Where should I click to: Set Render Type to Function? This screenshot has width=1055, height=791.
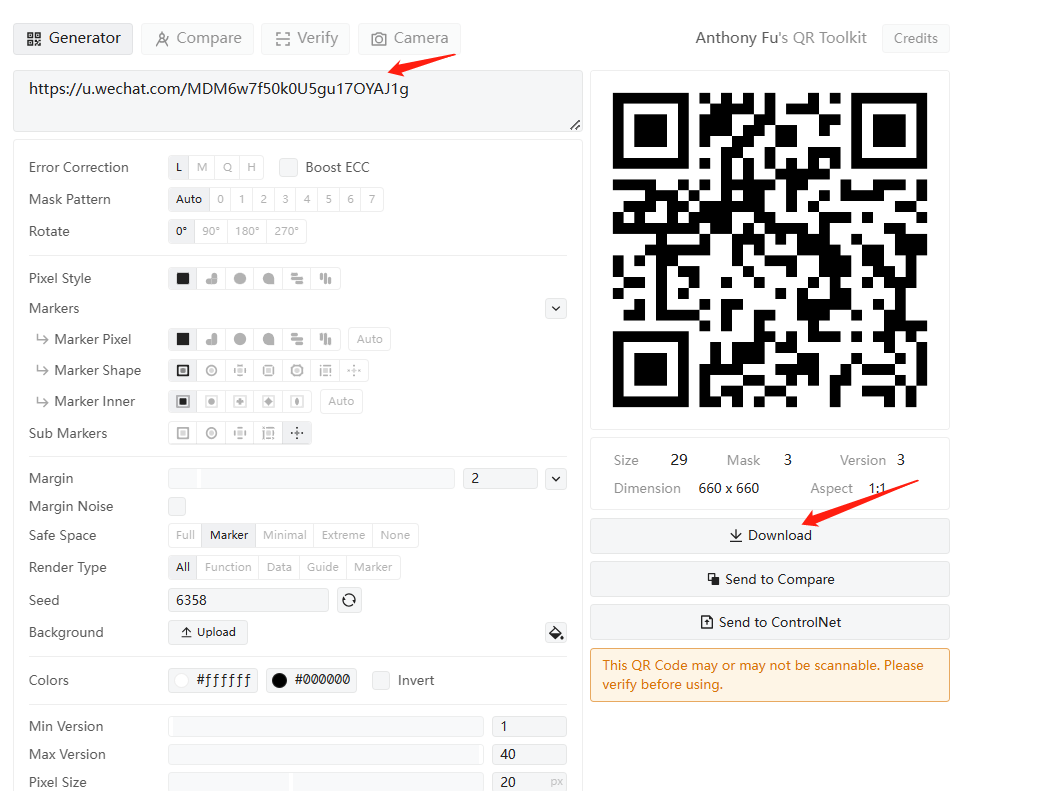228,567
